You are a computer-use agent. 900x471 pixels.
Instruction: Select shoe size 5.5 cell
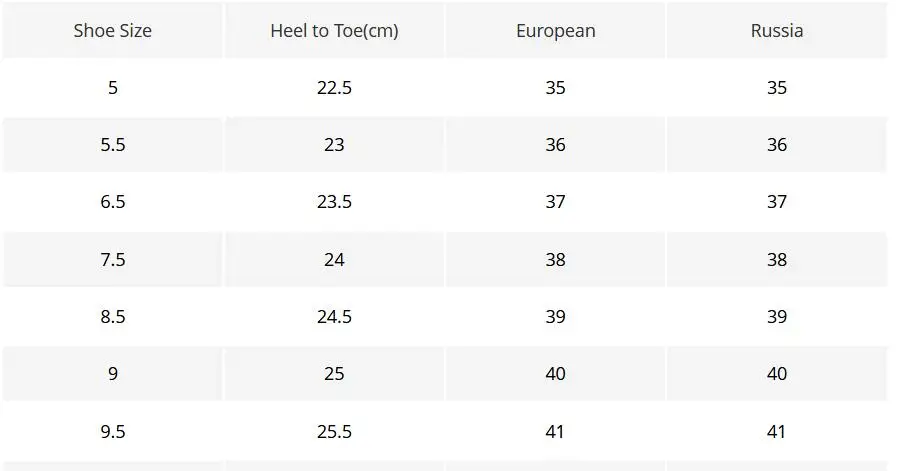pyautogui.click(x=113, y=145)
